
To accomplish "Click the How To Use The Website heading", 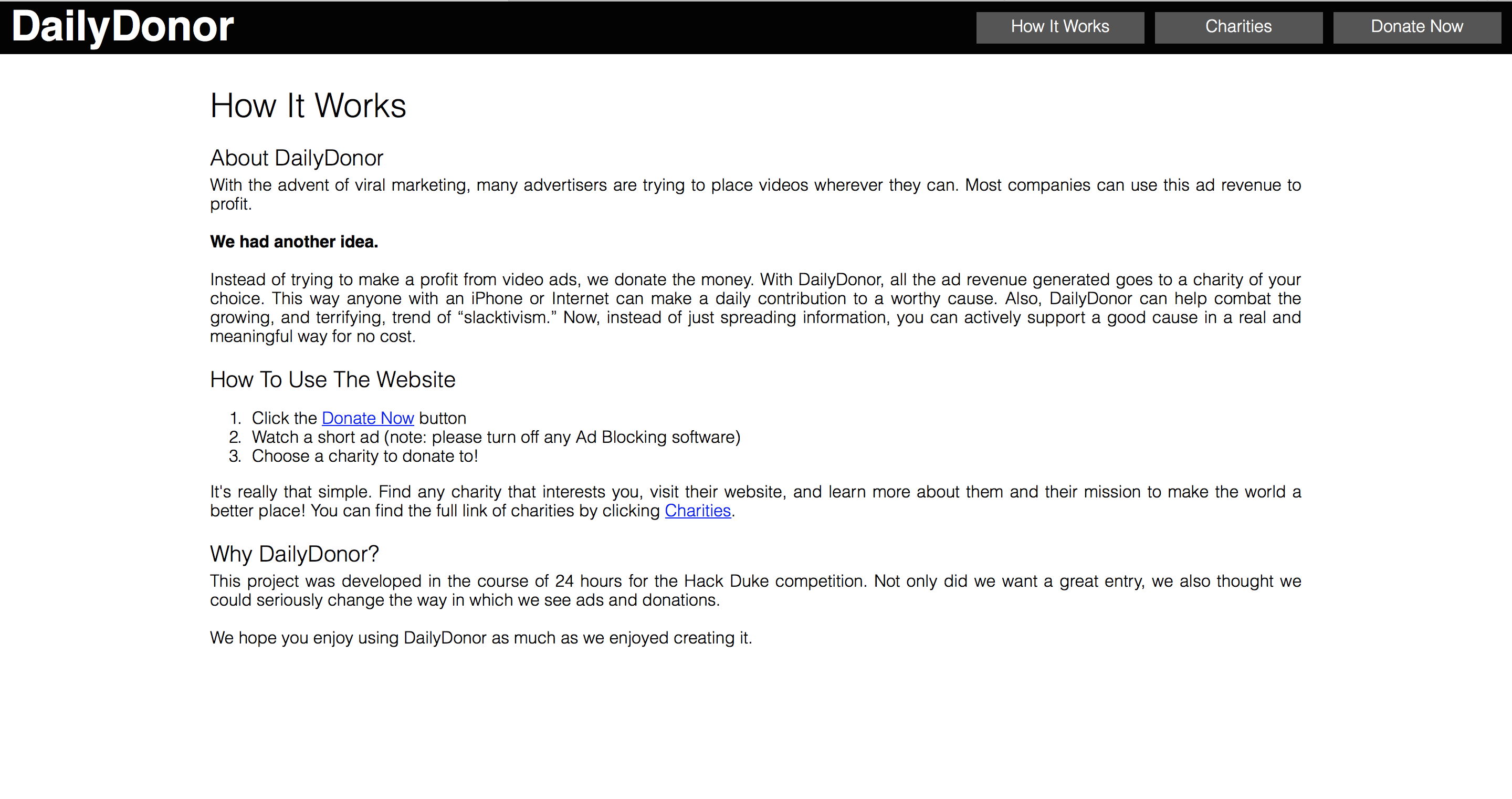I will (332, 379).
